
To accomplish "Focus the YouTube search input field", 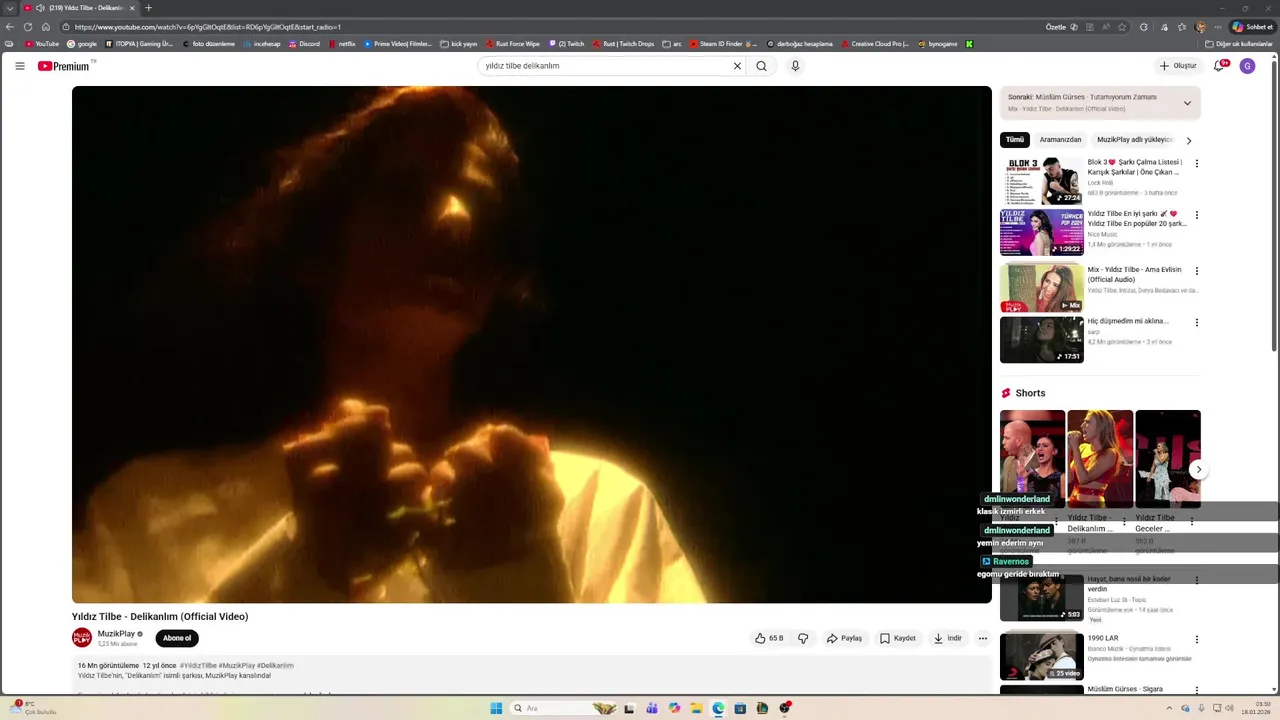I will click(x=604, y=66).
